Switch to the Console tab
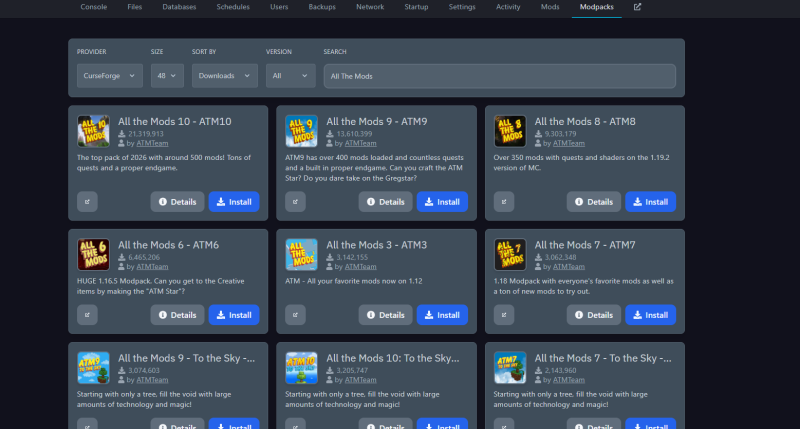This screenshot has width=800, height=429. tap(94, 7)
